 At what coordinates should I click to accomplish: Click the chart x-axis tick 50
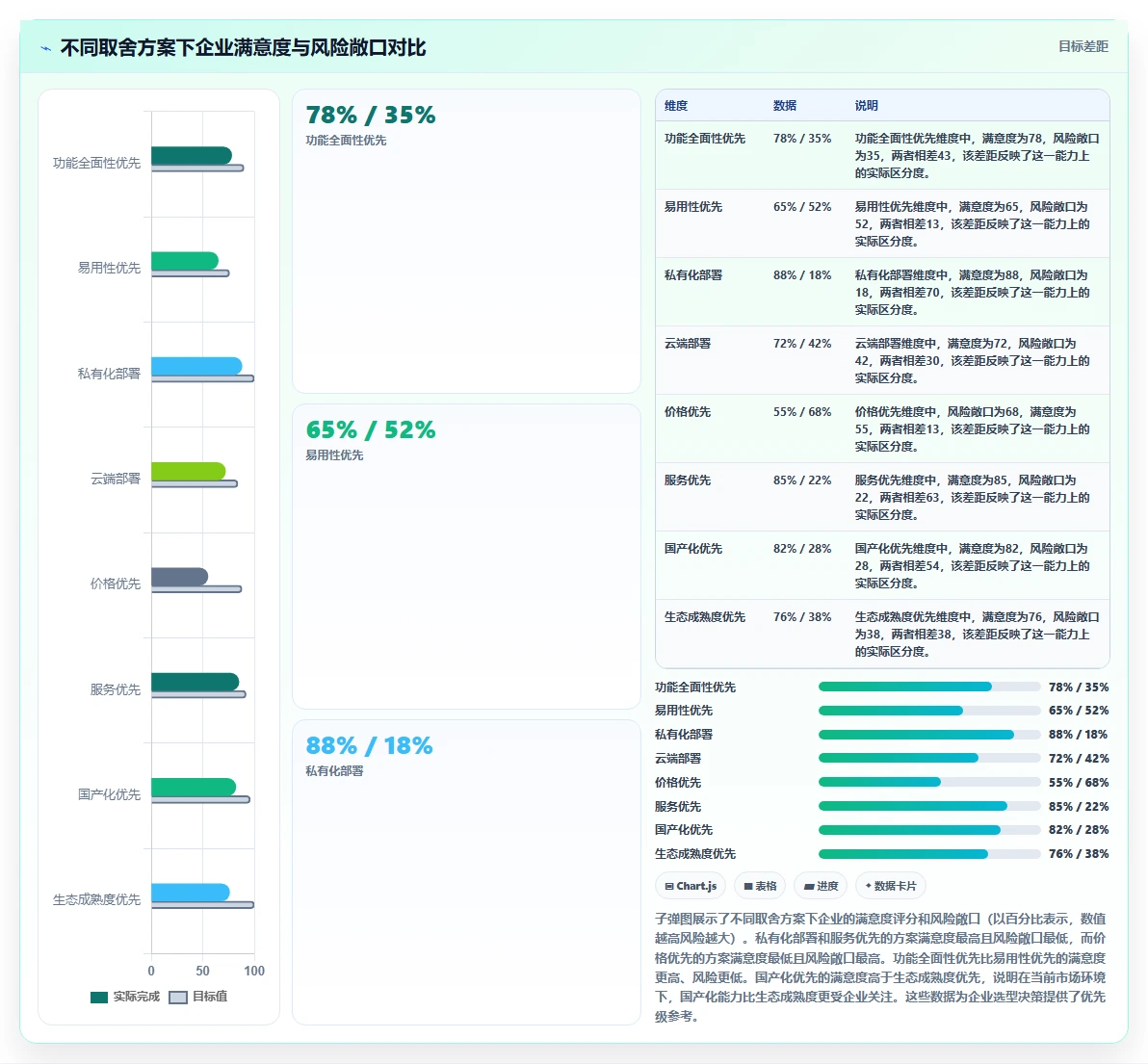tap(203, 971)
